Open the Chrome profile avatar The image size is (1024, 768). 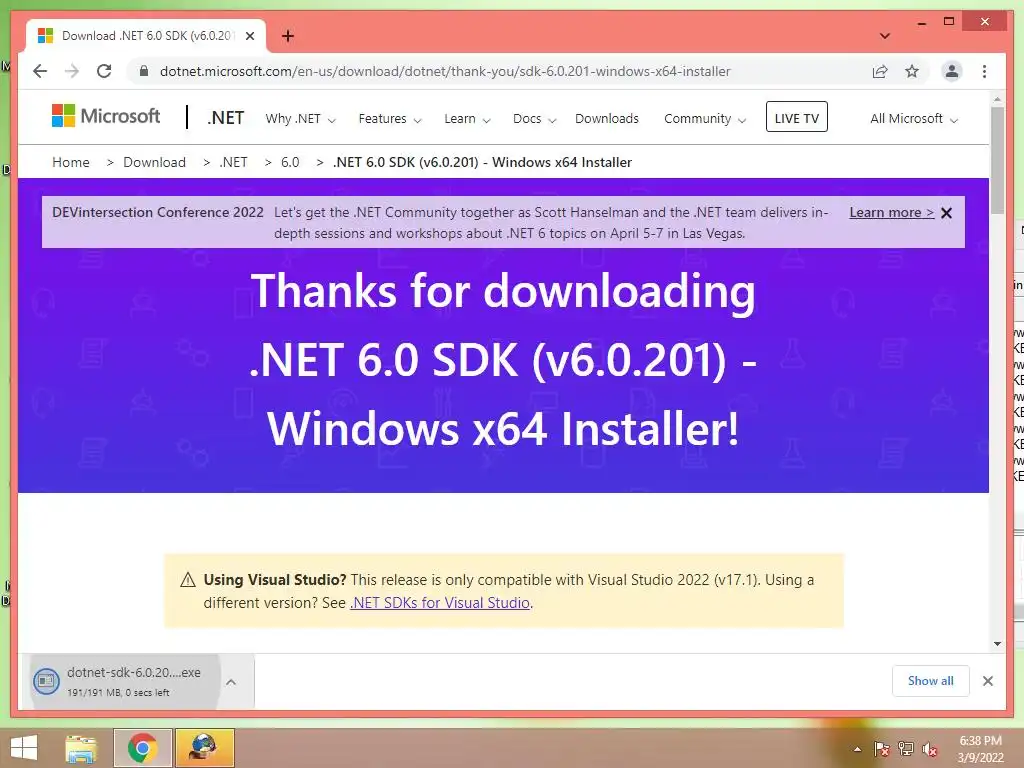tap(952, 71)
